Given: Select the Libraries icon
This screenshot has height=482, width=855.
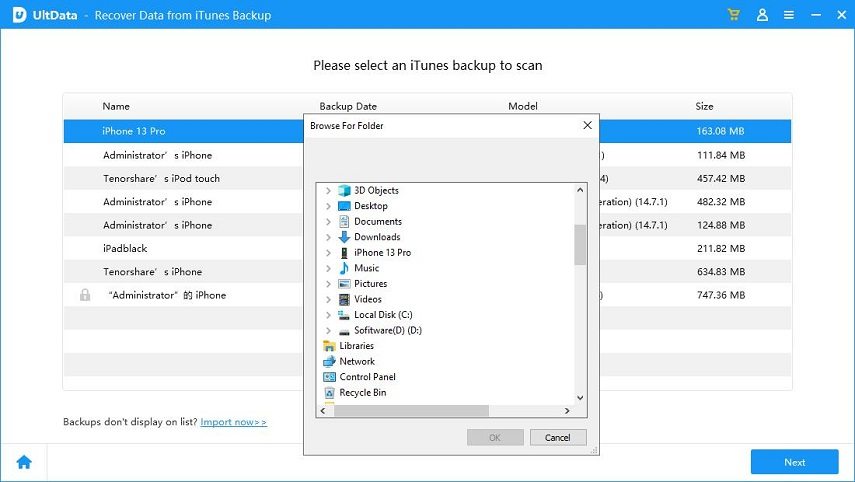Looking at the screenshot, I should tap(329, 346).
